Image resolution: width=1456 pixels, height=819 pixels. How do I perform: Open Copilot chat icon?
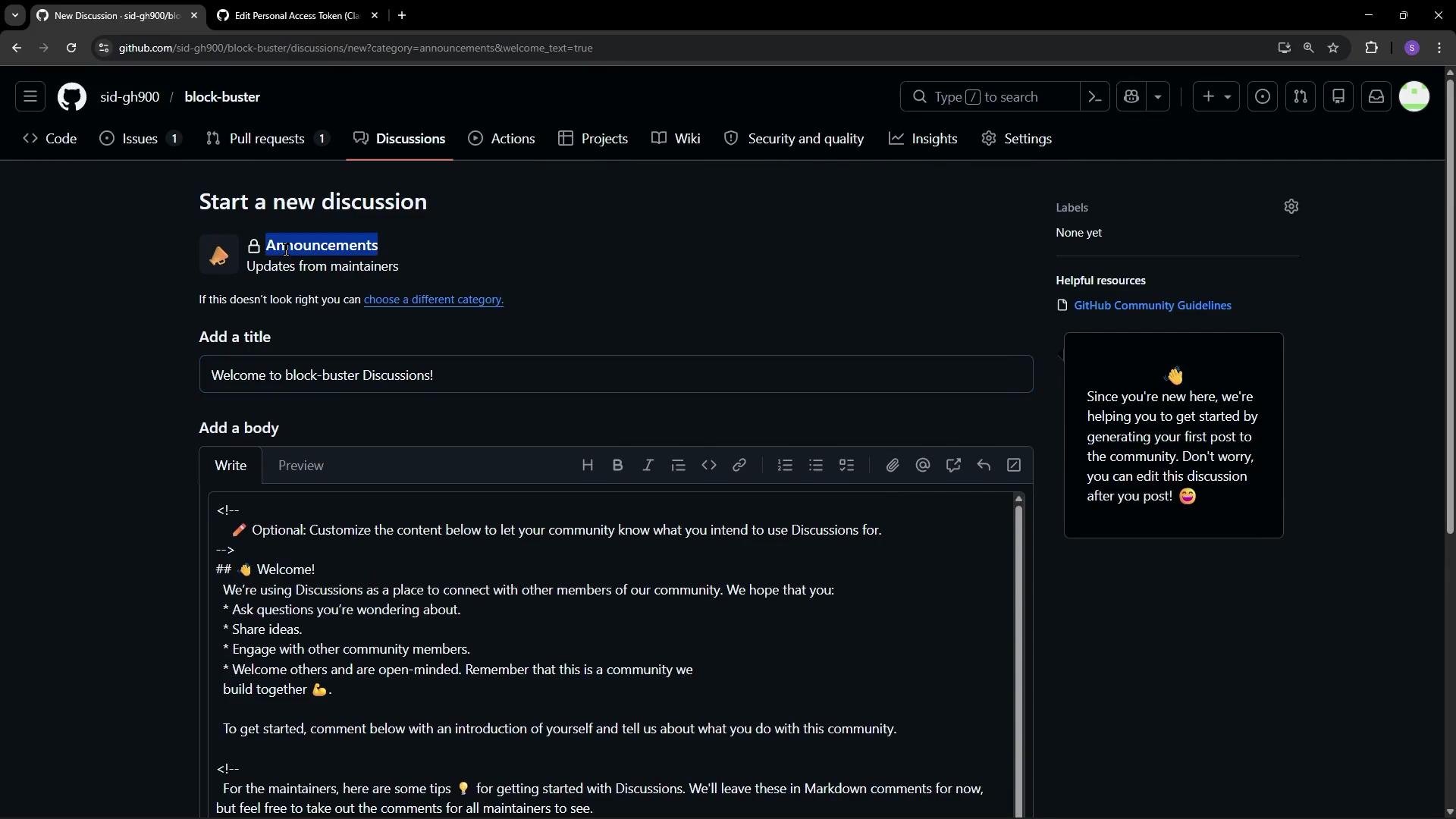pyautogui.click(x=1131, y=97)
